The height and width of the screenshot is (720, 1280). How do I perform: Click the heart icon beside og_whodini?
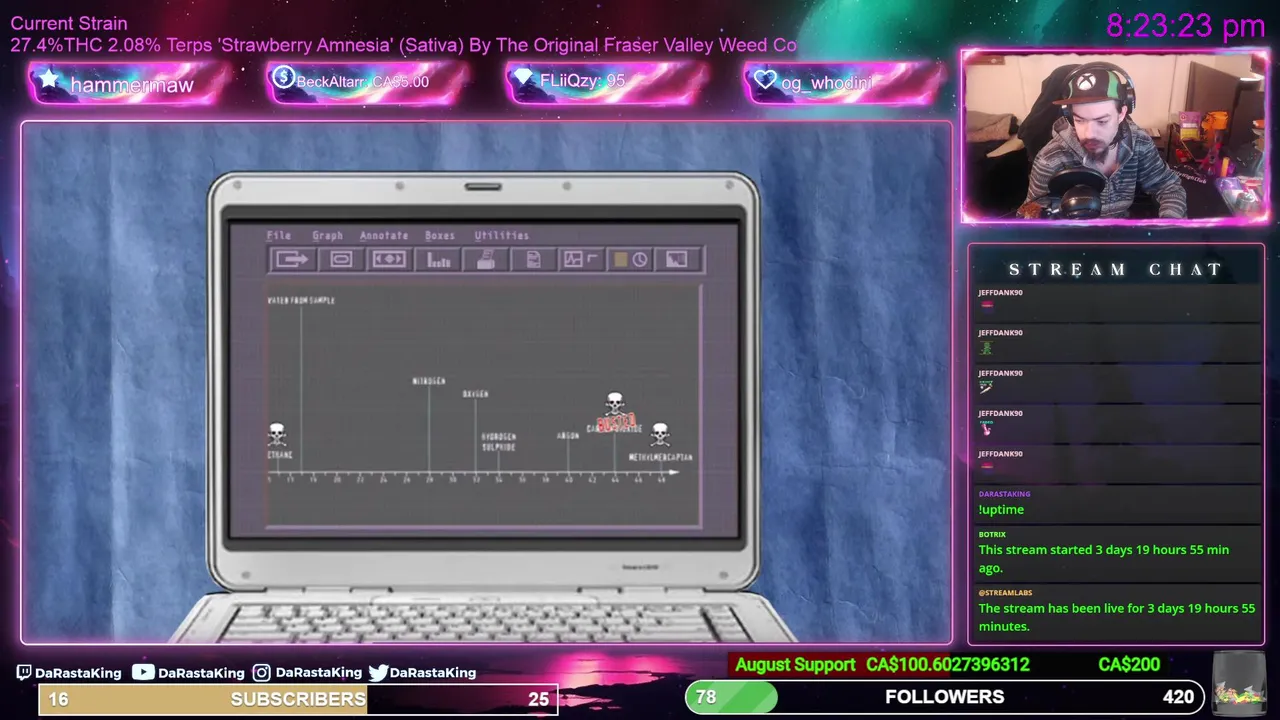(765, 80)
